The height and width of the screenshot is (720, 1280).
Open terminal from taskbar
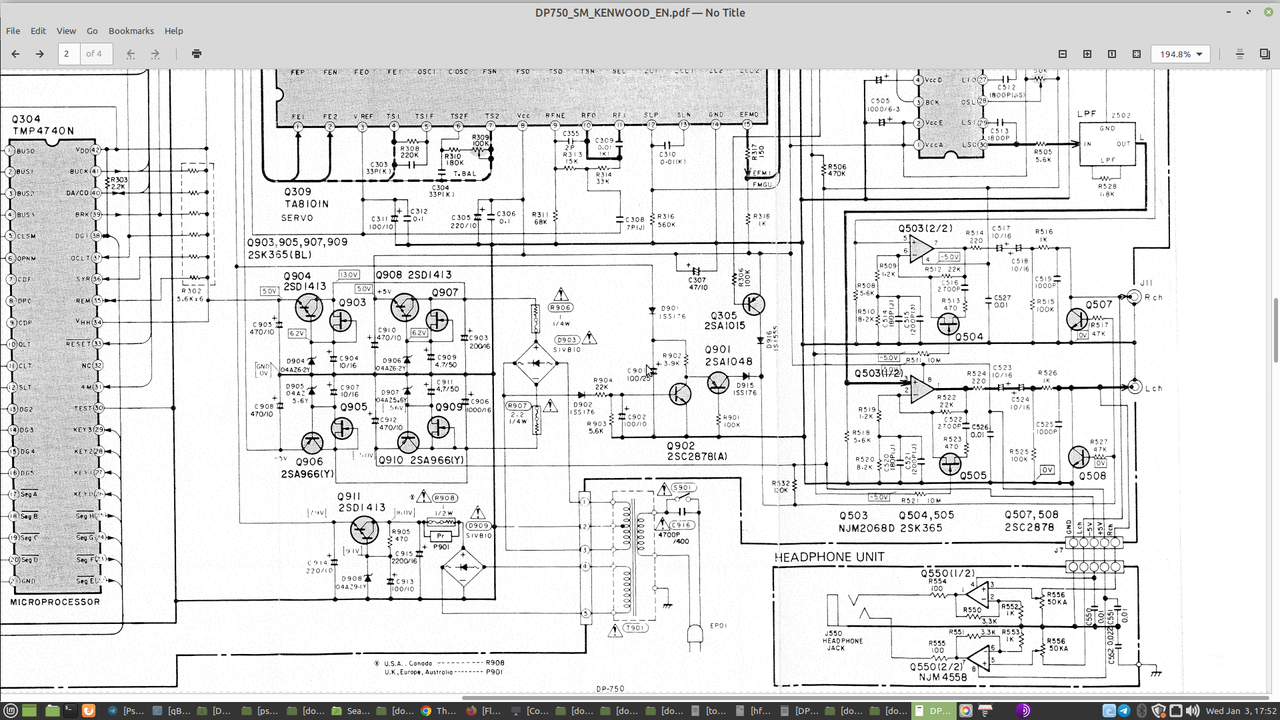tap(70, 710)
